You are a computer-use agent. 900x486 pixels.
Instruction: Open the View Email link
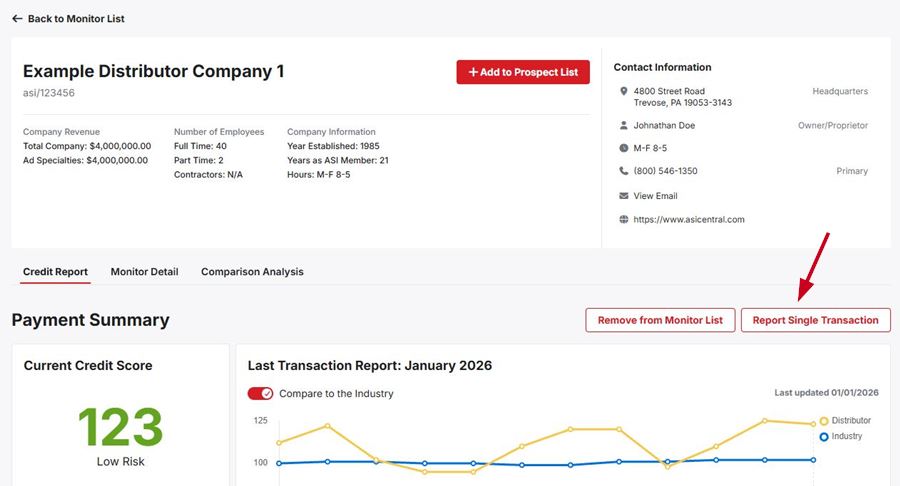pos(655,196)
